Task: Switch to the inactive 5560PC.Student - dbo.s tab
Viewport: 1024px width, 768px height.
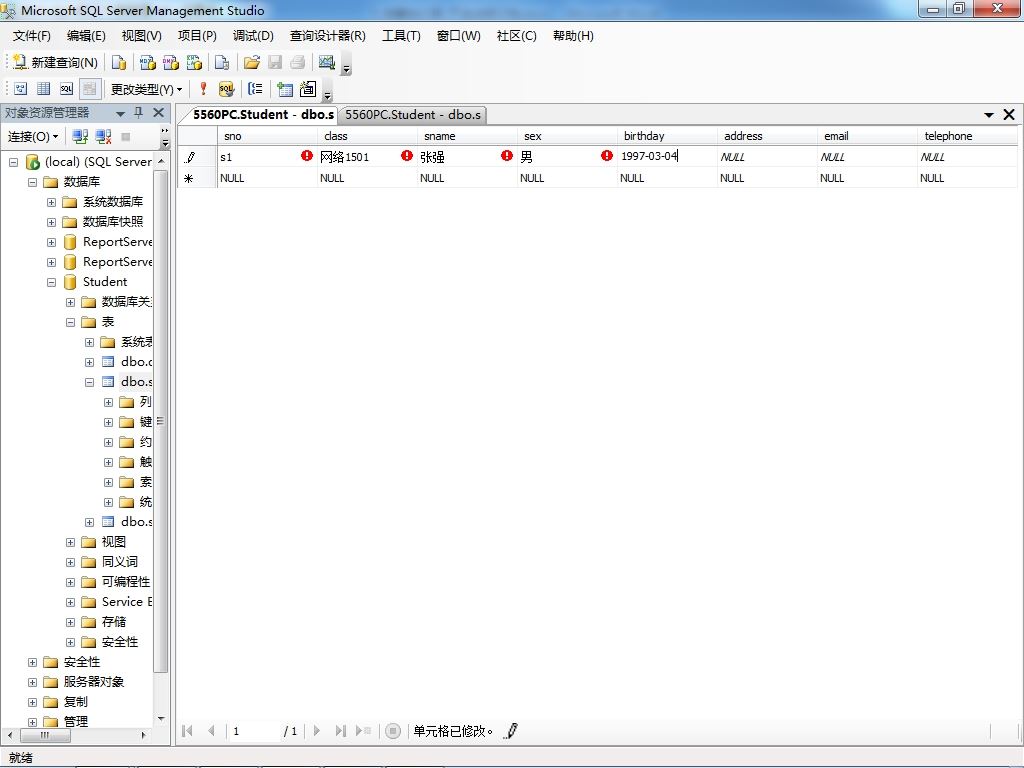Action: click(413, 115)
